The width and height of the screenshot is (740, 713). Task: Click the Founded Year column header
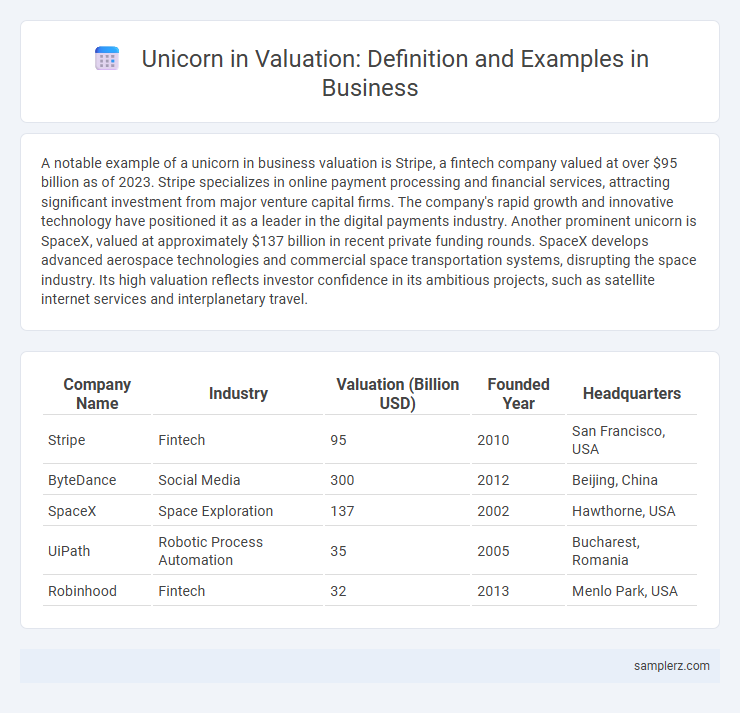518,394
